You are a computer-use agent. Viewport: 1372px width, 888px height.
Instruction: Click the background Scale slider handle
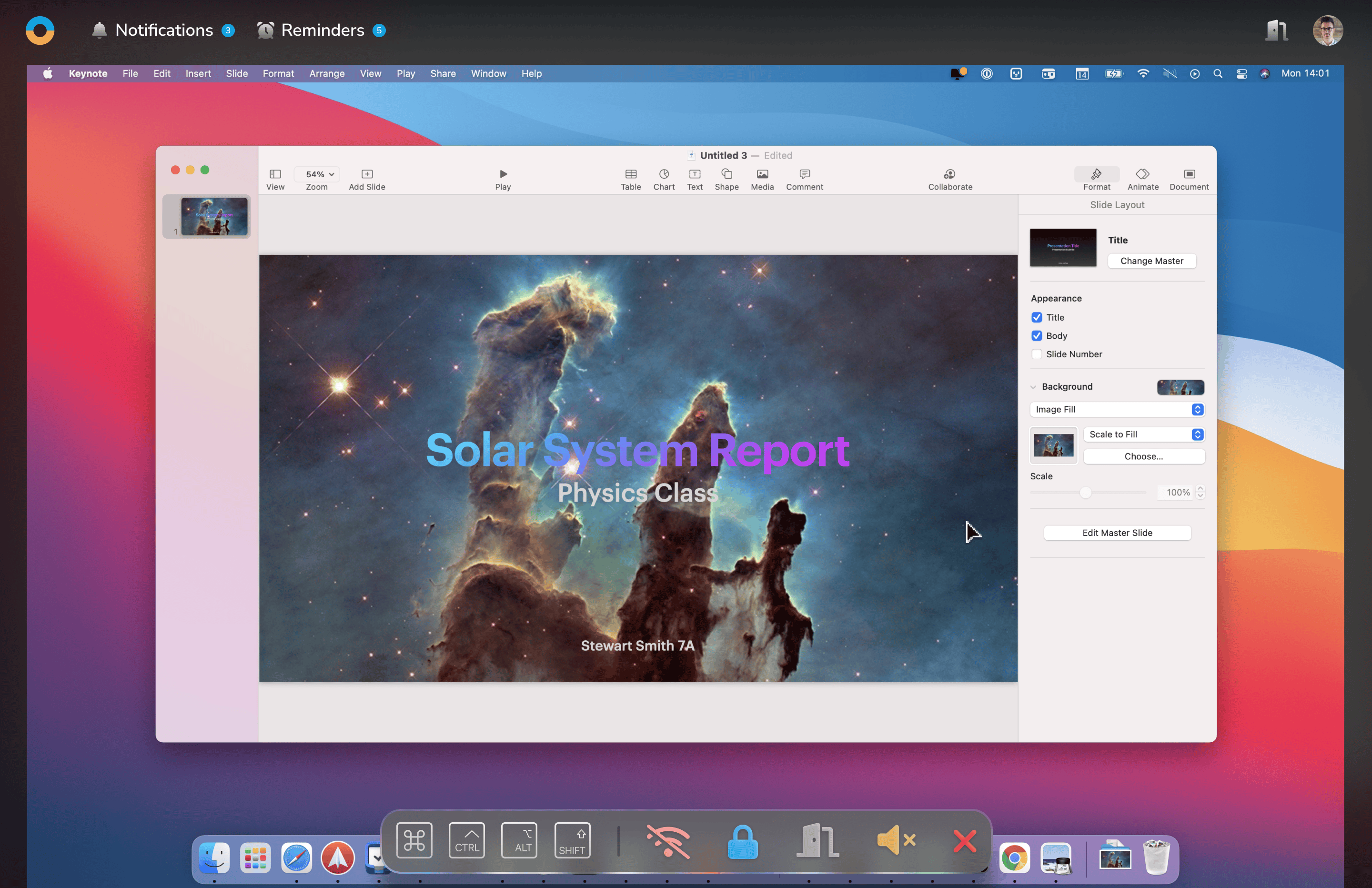[1086, 493]
